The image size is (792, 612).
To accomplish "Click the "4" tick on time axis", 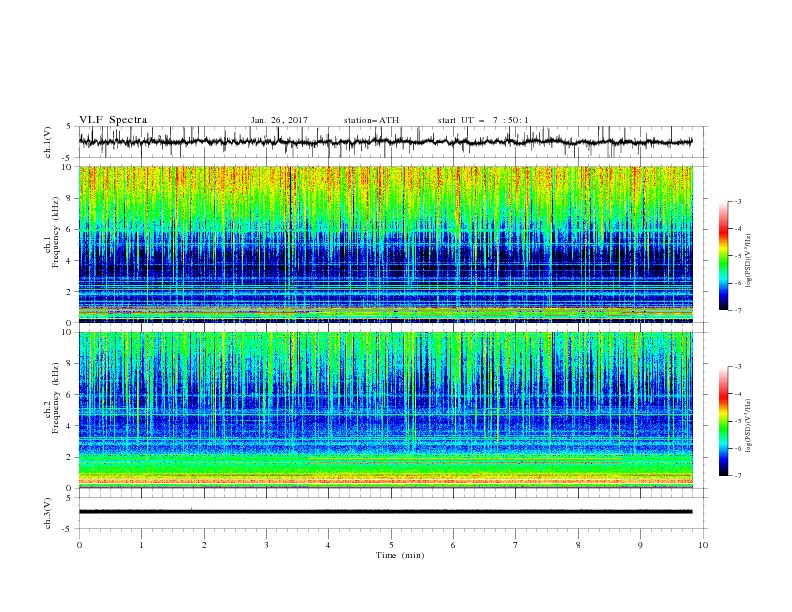I will coord(329,545).
